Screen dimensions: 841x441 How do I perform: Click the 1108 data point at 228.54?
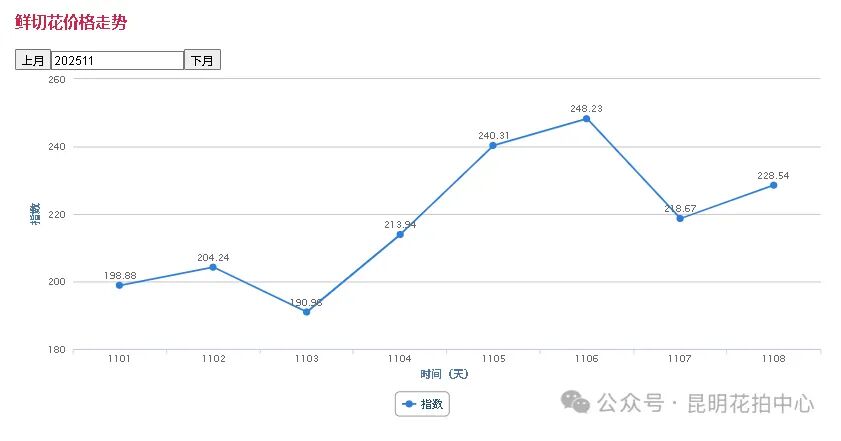click(773, 185)
